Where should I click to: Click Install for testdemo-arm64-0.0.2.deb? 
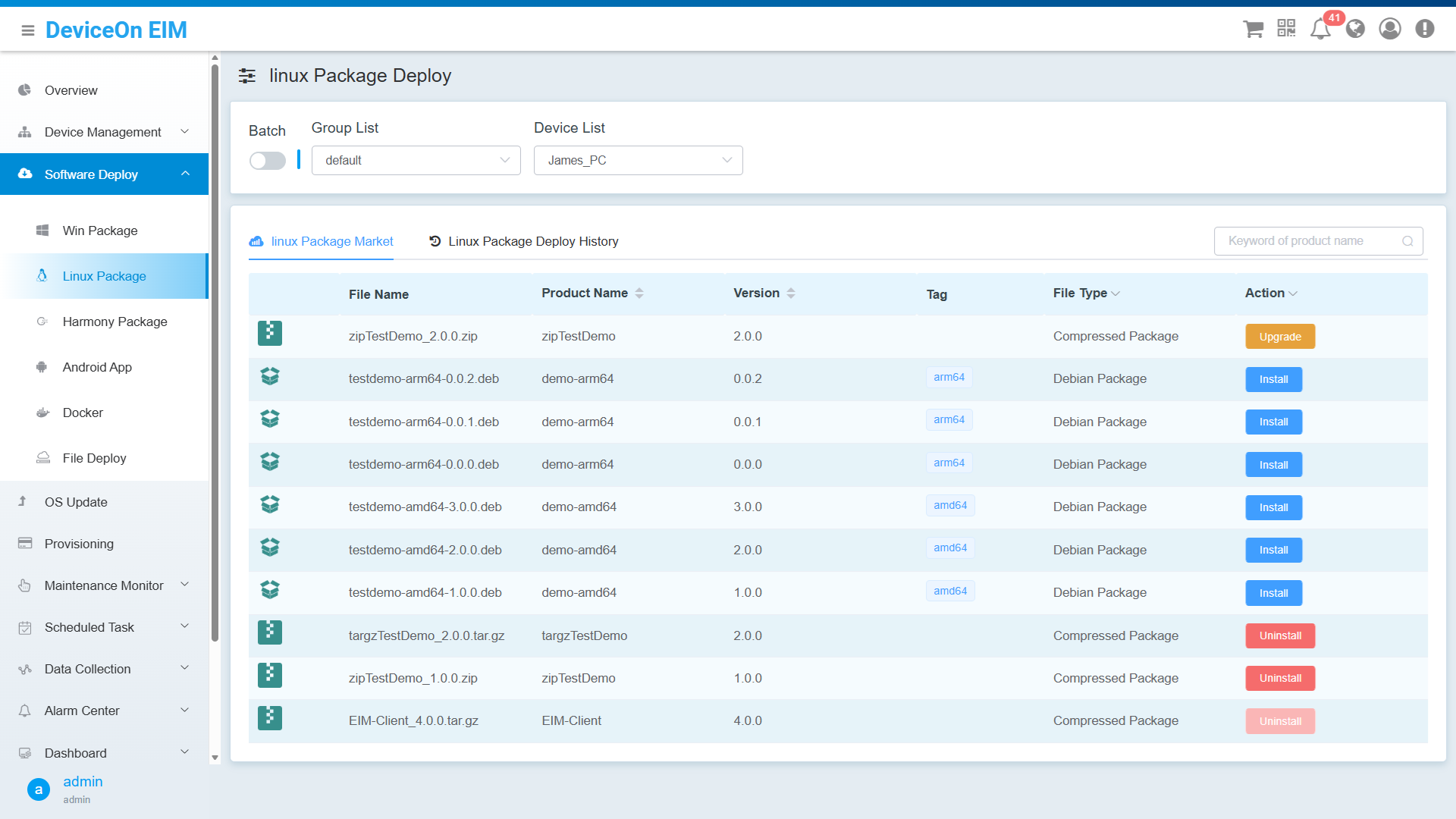pos(1272,379)
